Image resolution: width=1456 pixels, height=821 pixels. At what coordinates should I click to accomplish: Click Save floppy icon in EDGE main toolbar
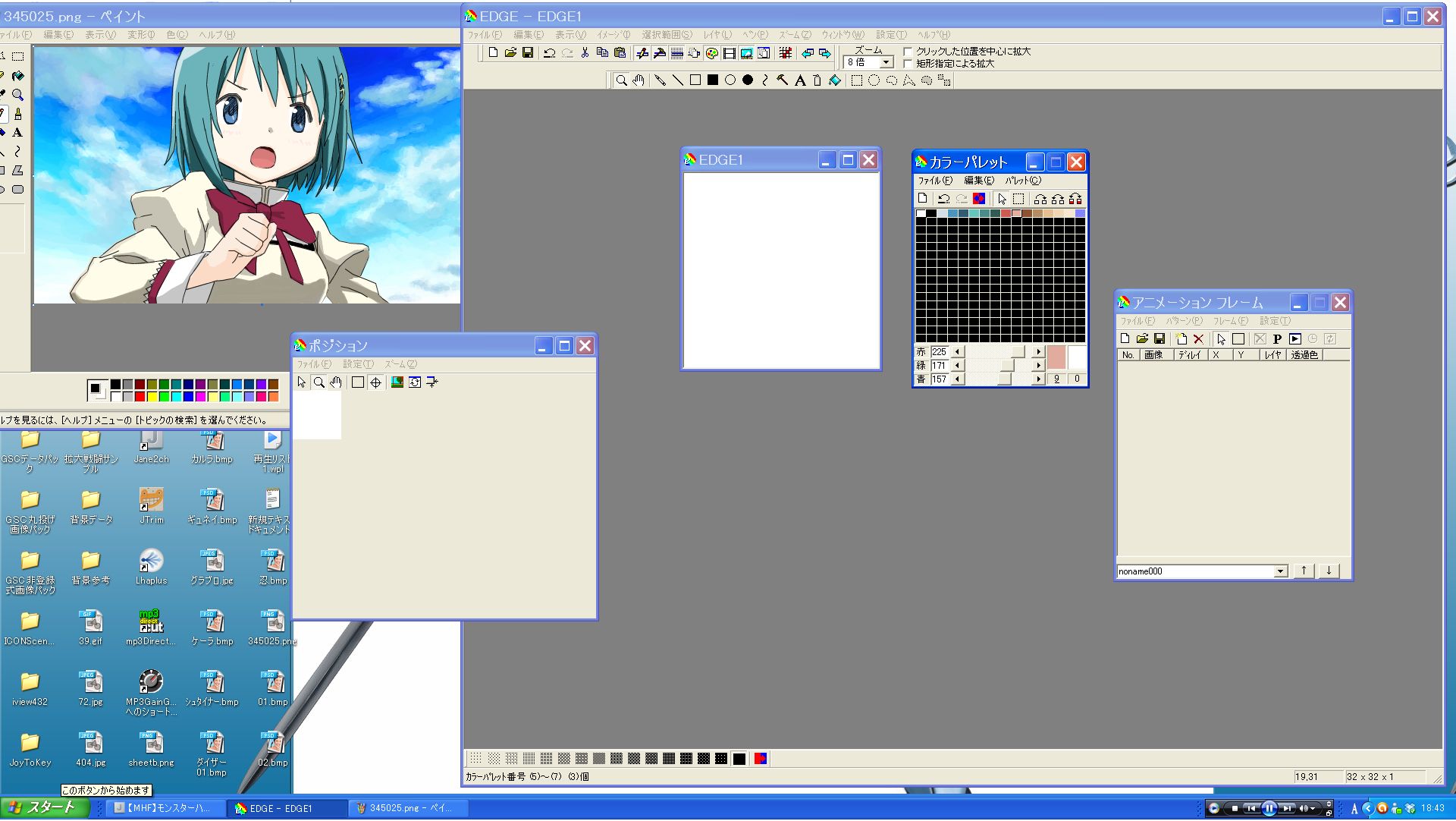coord(528,52)
